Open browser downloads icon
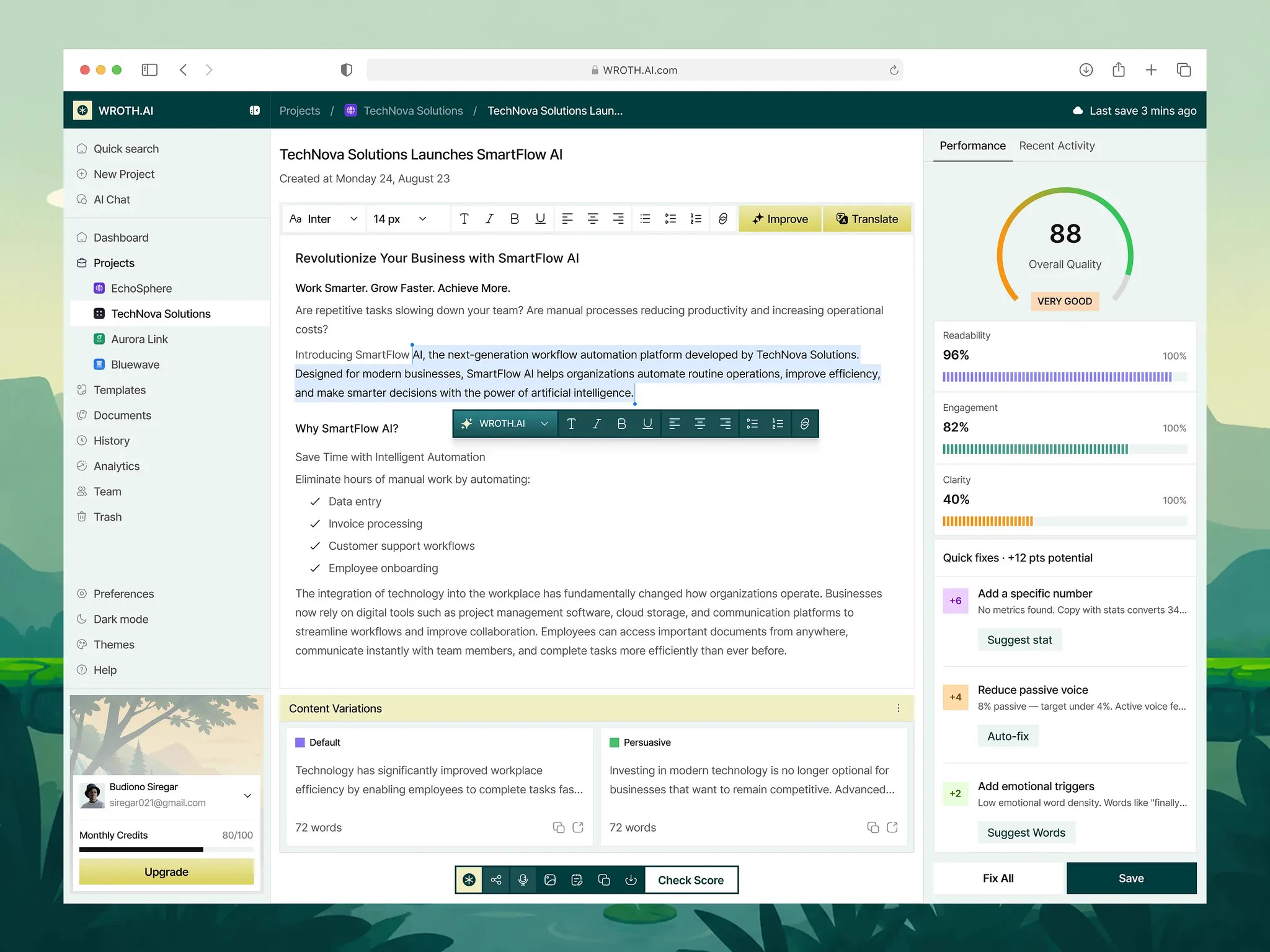Viewport: 1270px width, 952px height. pyautogui.click(x=1086, y=70)
